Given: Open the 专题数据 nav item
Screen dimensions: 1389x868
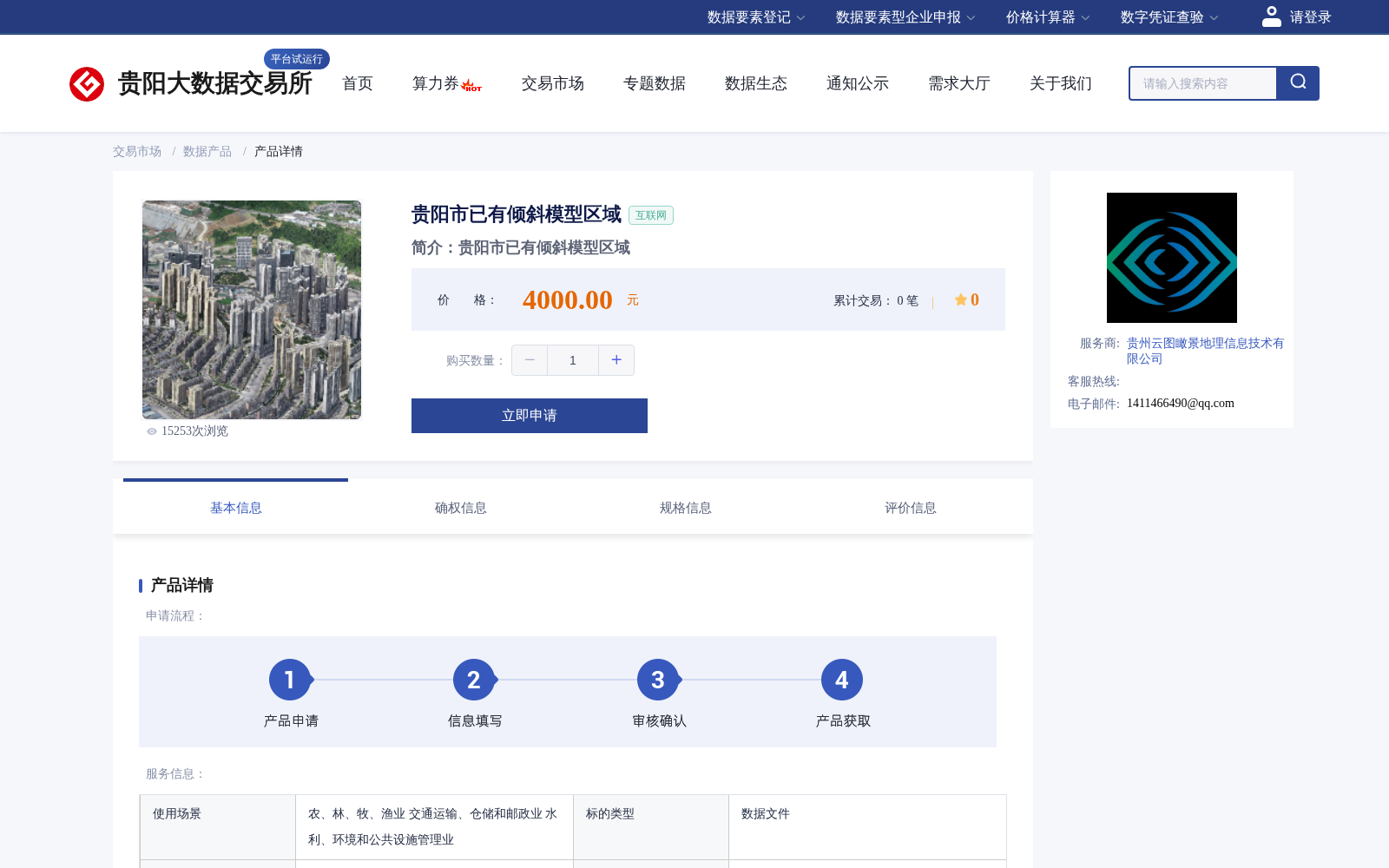Looking at the screenshot, I should (x=655, y=83).
